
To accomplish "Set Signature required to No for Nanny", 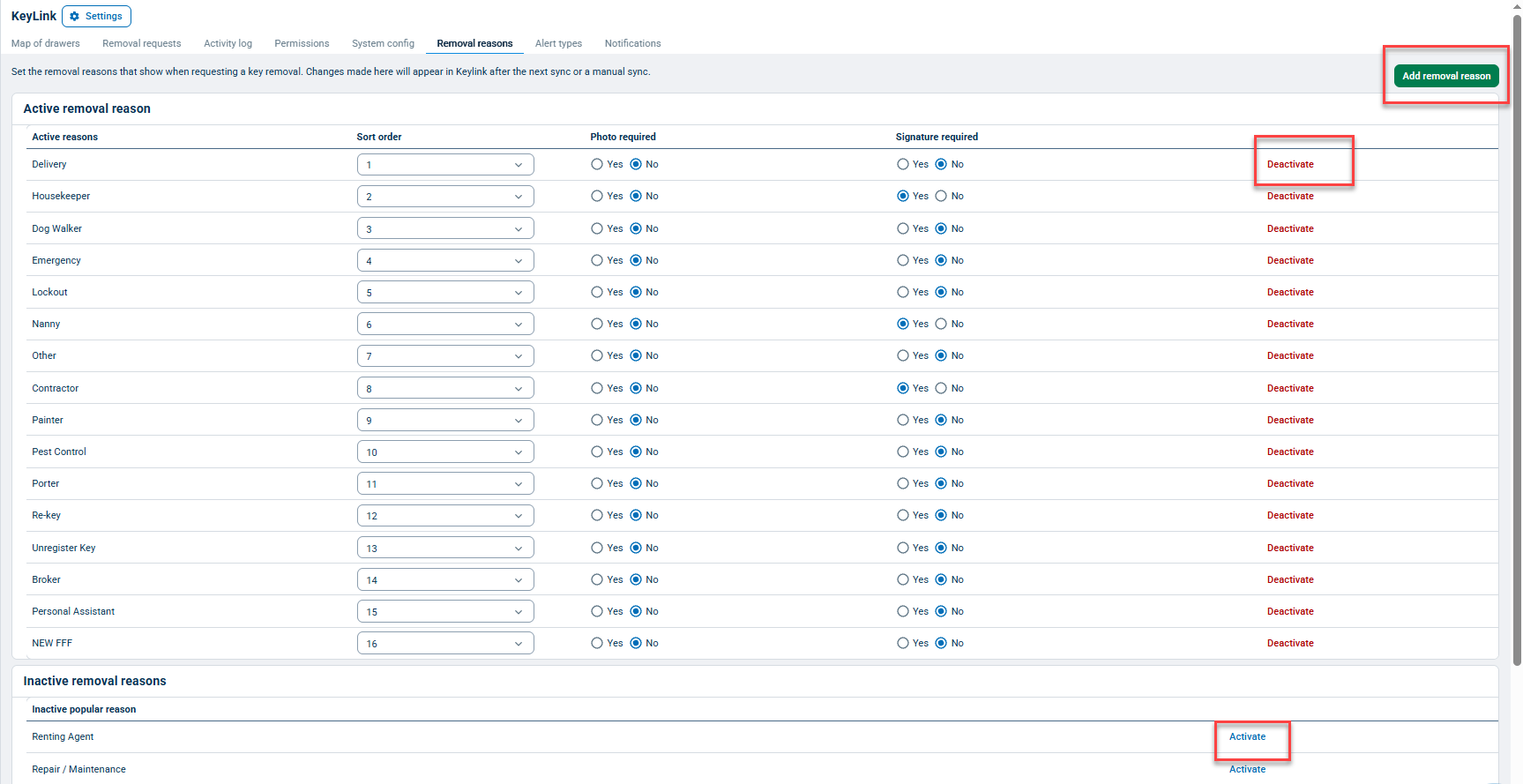I will (941, 324).
